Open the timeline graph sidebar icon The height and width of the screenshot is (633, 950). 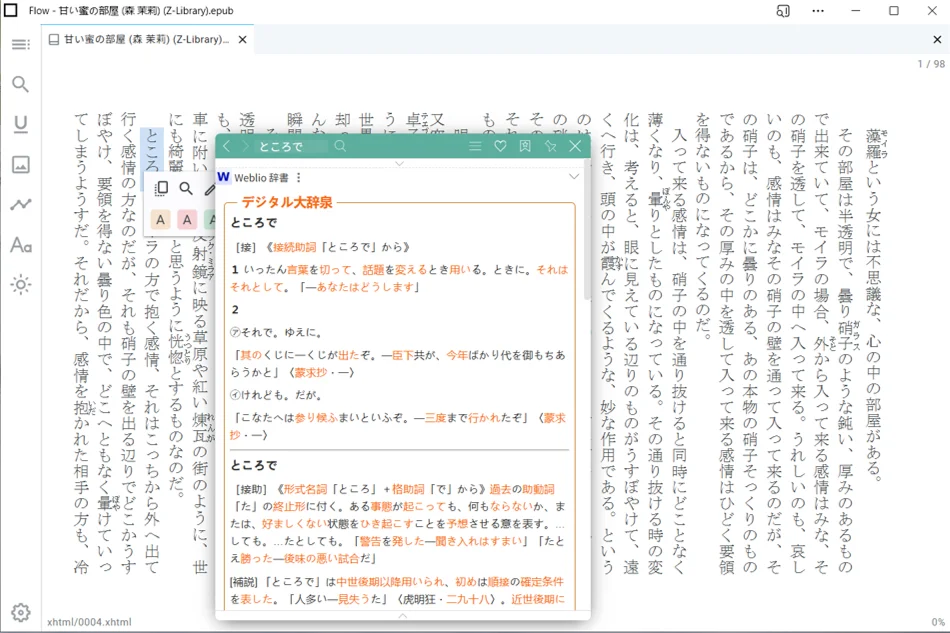(x=21, y=205)
